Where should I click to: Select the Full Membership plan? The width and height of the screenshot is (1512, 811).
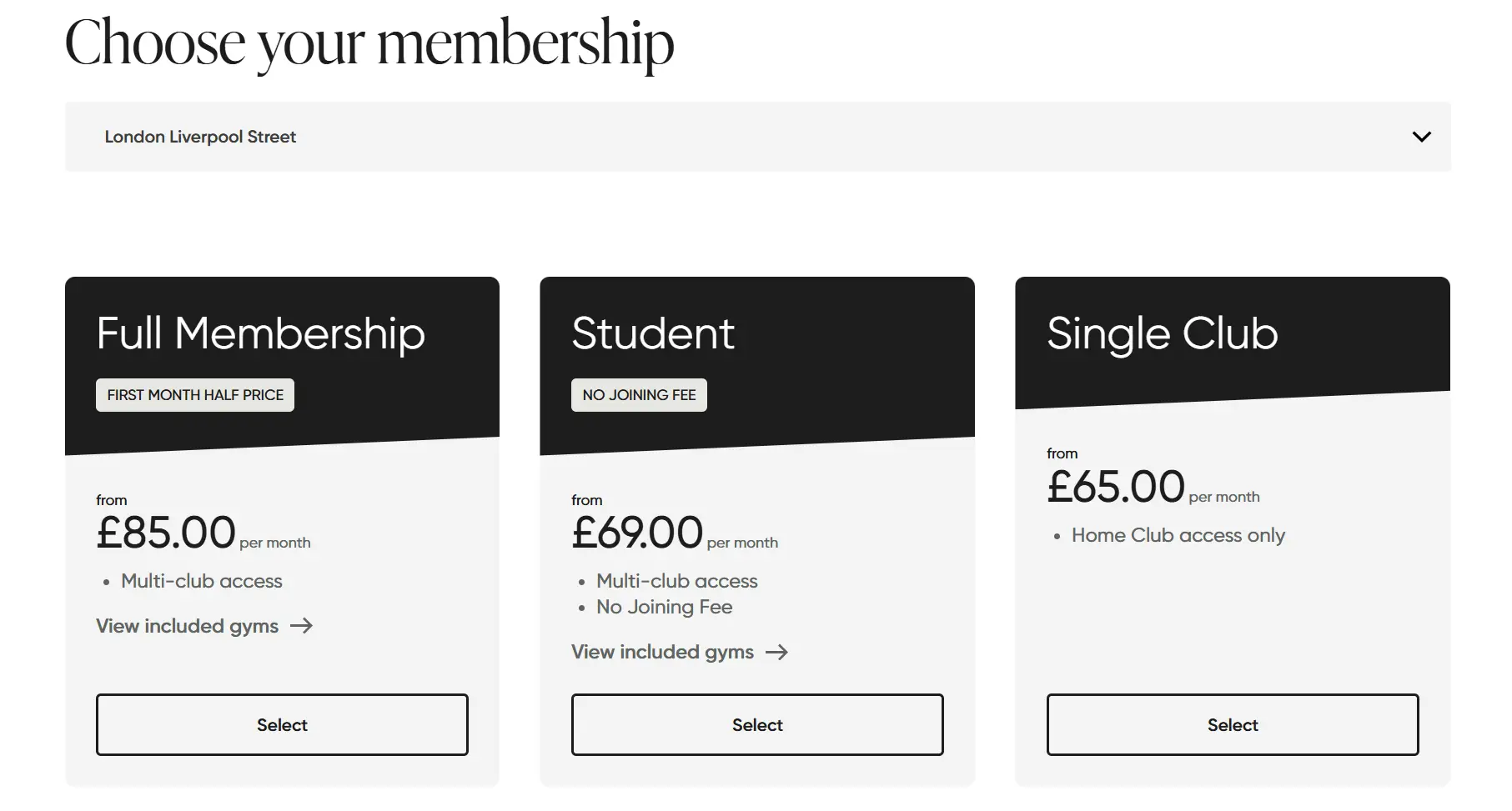[282, 725]
